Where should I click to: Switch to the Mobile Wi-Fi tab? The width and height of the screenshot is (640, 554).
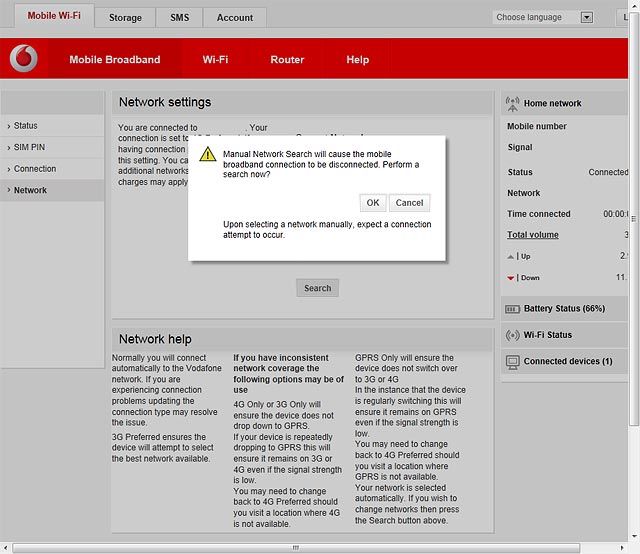pyautogui.click(x=54, y=16)
